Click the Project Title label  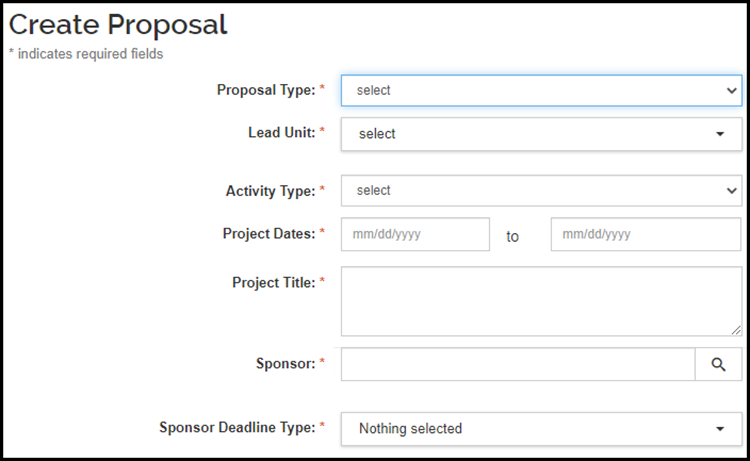click(x=273, y=282)
